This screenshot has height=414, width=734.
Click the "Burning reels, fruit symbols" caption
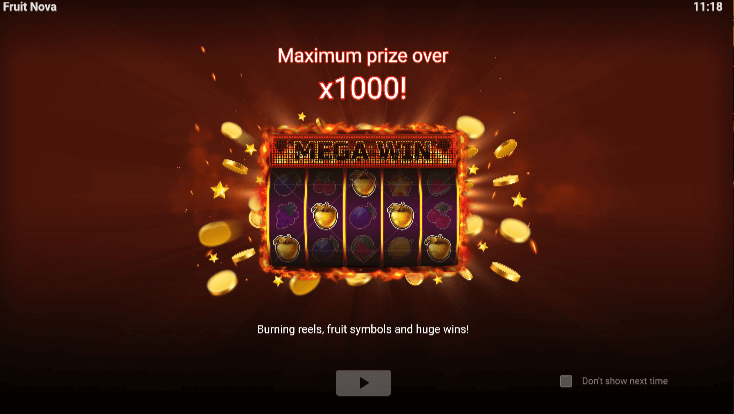tap(325, 329)
